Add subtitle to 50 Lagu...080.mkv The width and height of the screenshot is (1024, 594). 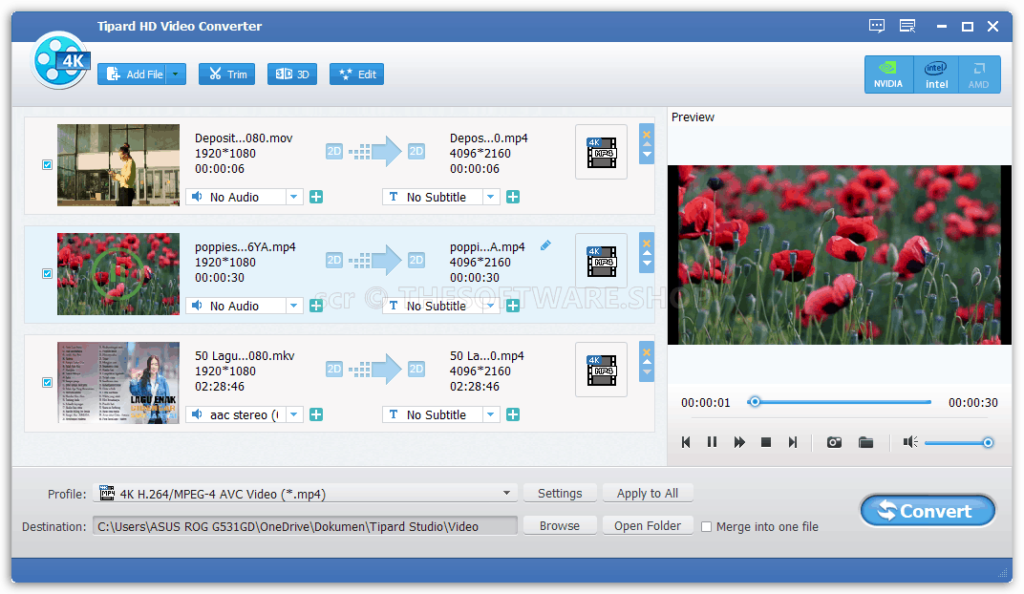pyautogui.click(x=513, y=415)
